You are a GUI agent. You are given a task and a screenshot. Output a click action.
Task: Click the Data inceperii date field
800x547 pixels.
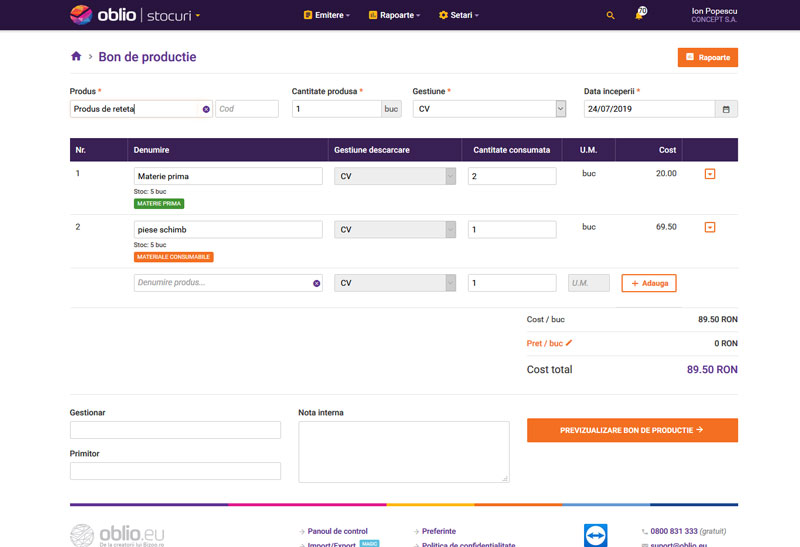649,109
